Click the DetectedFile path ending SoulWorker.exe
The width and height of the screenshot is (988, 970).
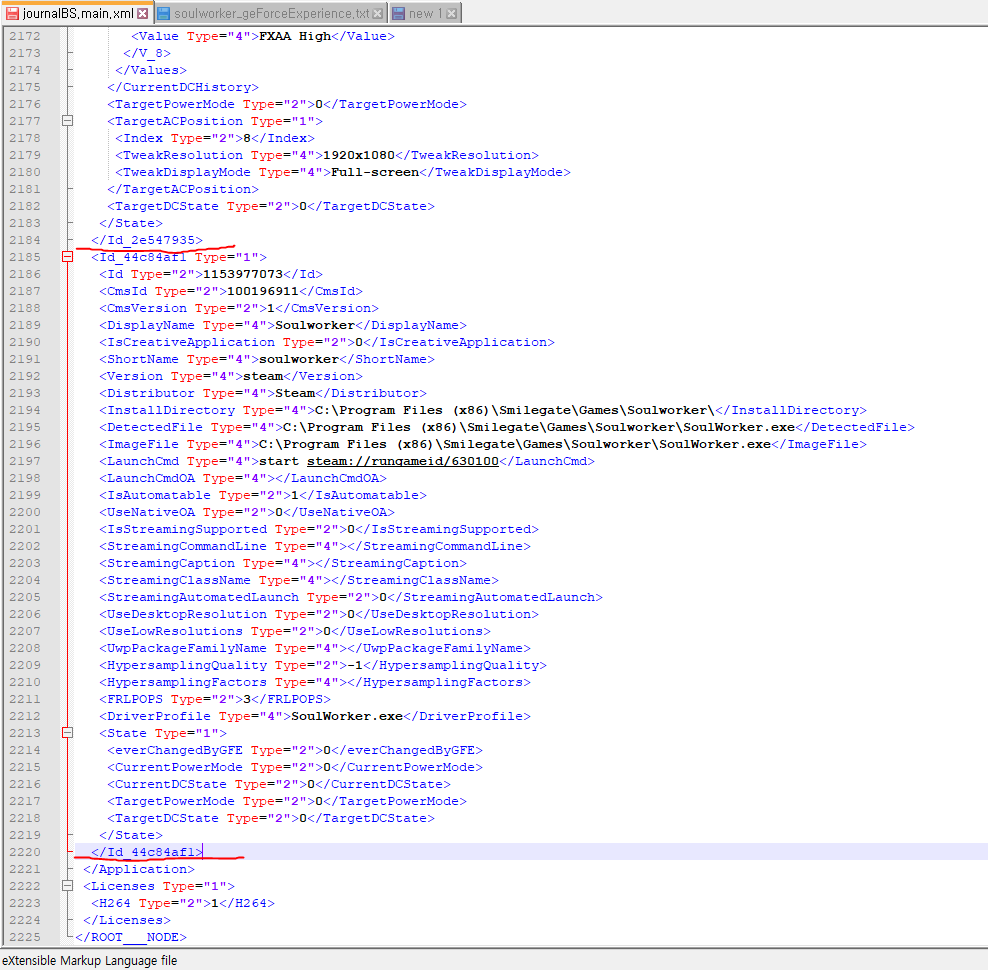click(x=539, y=427)
